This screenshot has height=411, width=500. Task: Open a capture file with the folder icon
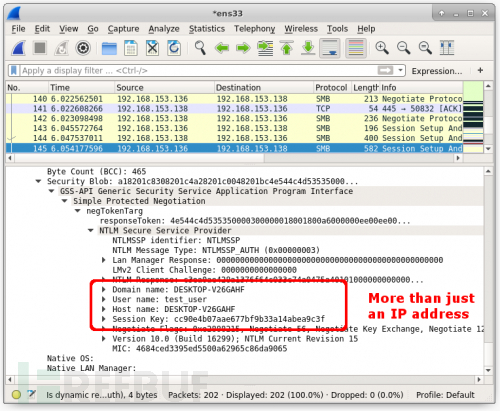[x=109, y=48]
